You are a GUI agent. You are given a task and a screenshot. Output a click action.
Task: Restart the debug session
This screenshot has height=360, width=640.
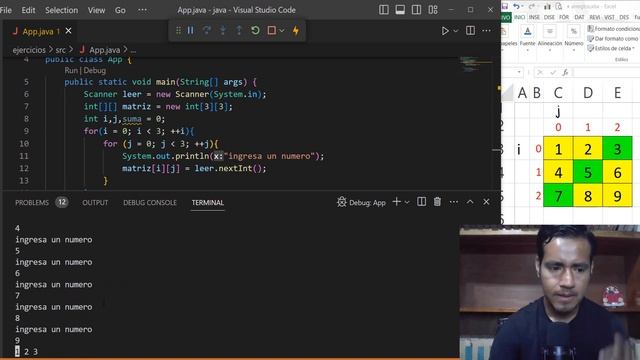click(x=255, y=31)
